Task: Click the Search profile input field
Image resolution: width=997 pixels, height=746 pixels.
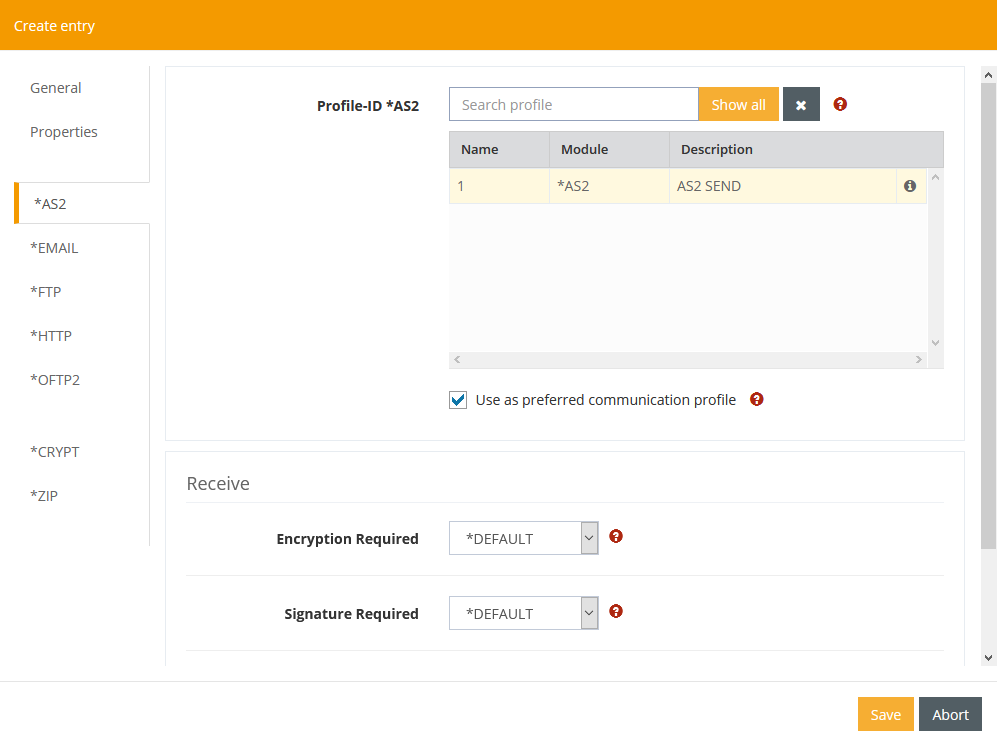Action: coord(573,105)
